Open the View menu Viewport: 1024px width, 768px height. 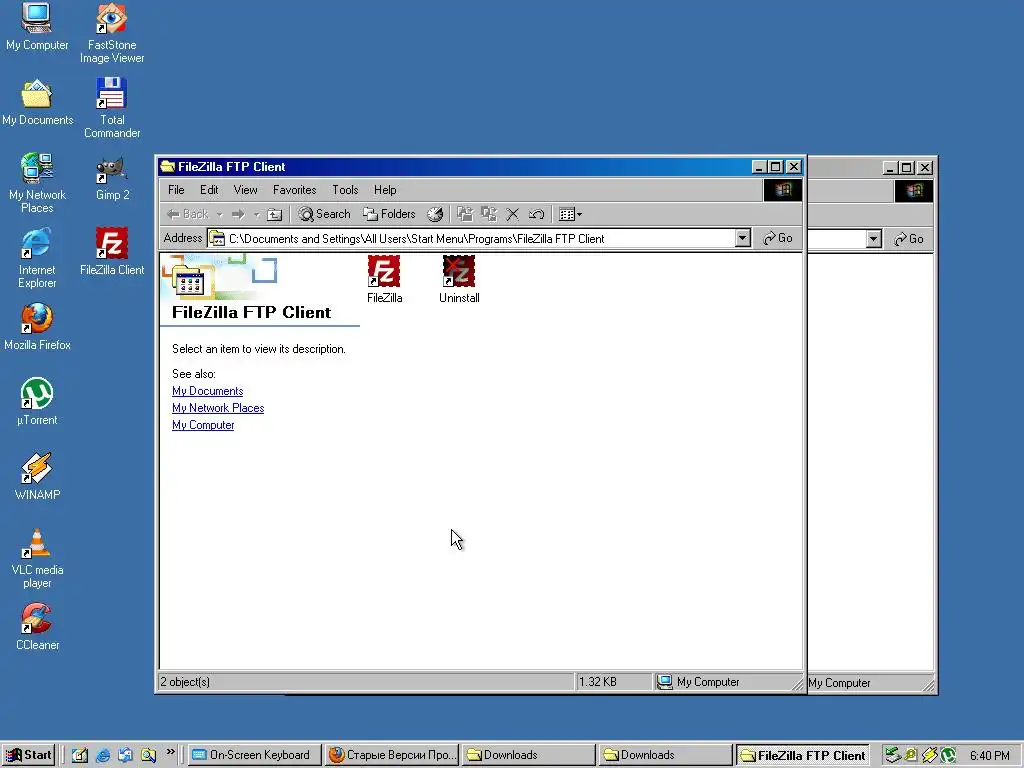(246, 190)
